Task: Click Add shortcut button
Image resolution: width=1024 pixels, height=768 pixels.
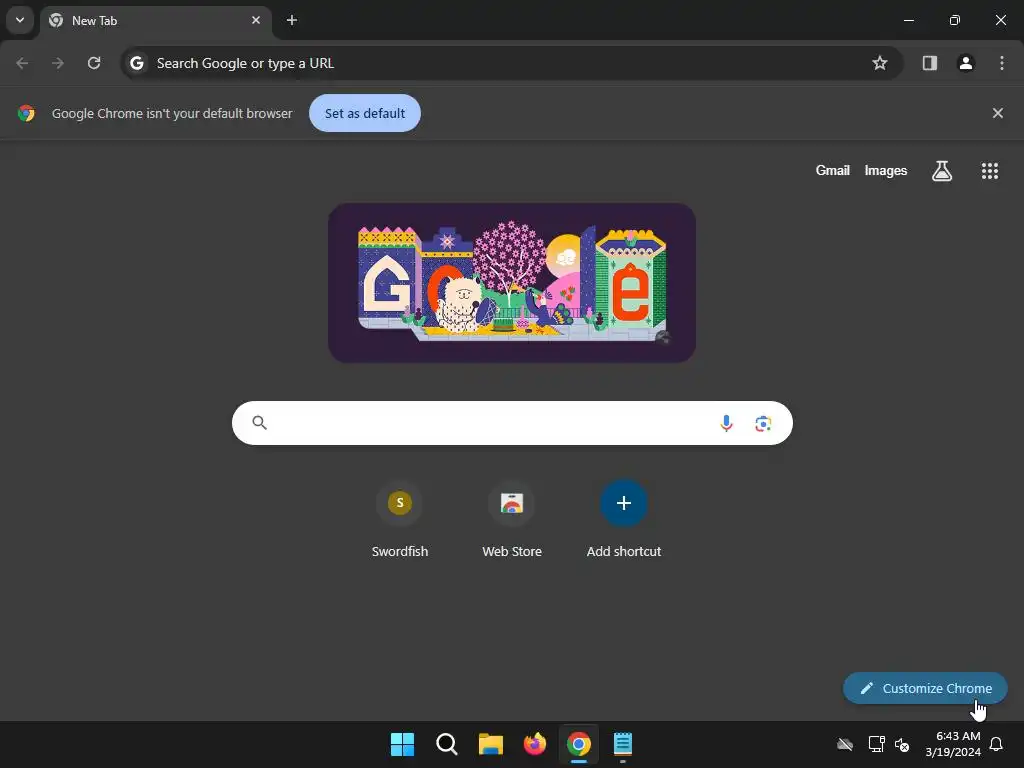Action: [624, 520]
